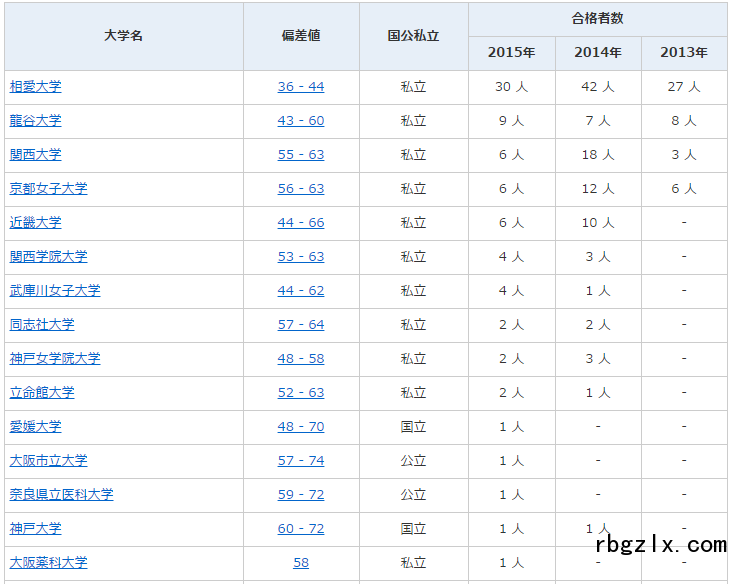Select 2013年 count 6 人 for 京都女子大学
The height and width of the screenshot is (584, 734).
click(x=684, y=189)
